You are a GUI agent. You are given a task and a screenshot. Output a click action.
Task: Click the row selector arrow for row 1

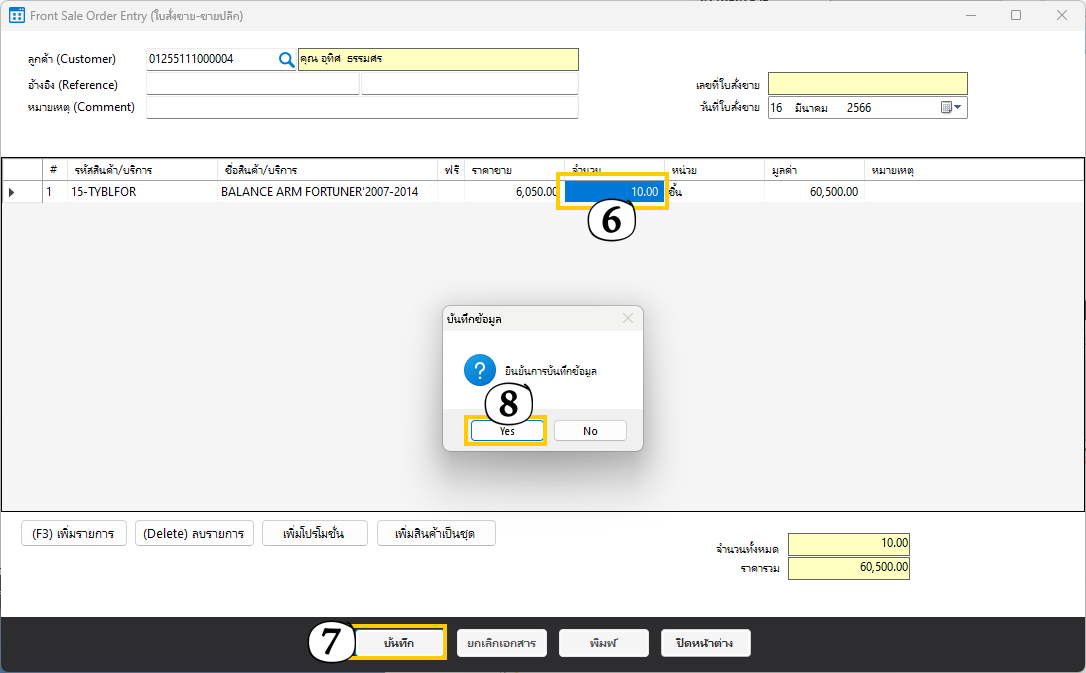pos(12,192)
